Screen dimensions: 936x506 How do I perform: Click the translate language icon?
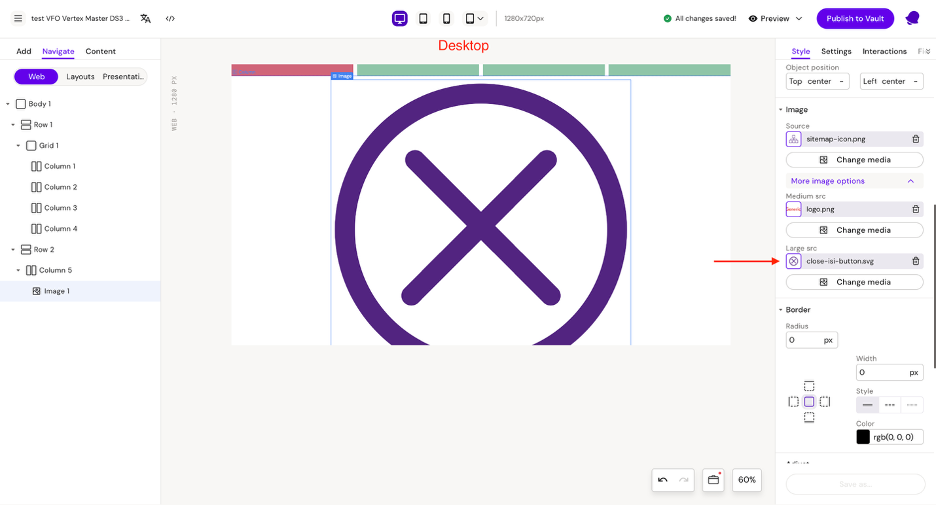[146, 18]
